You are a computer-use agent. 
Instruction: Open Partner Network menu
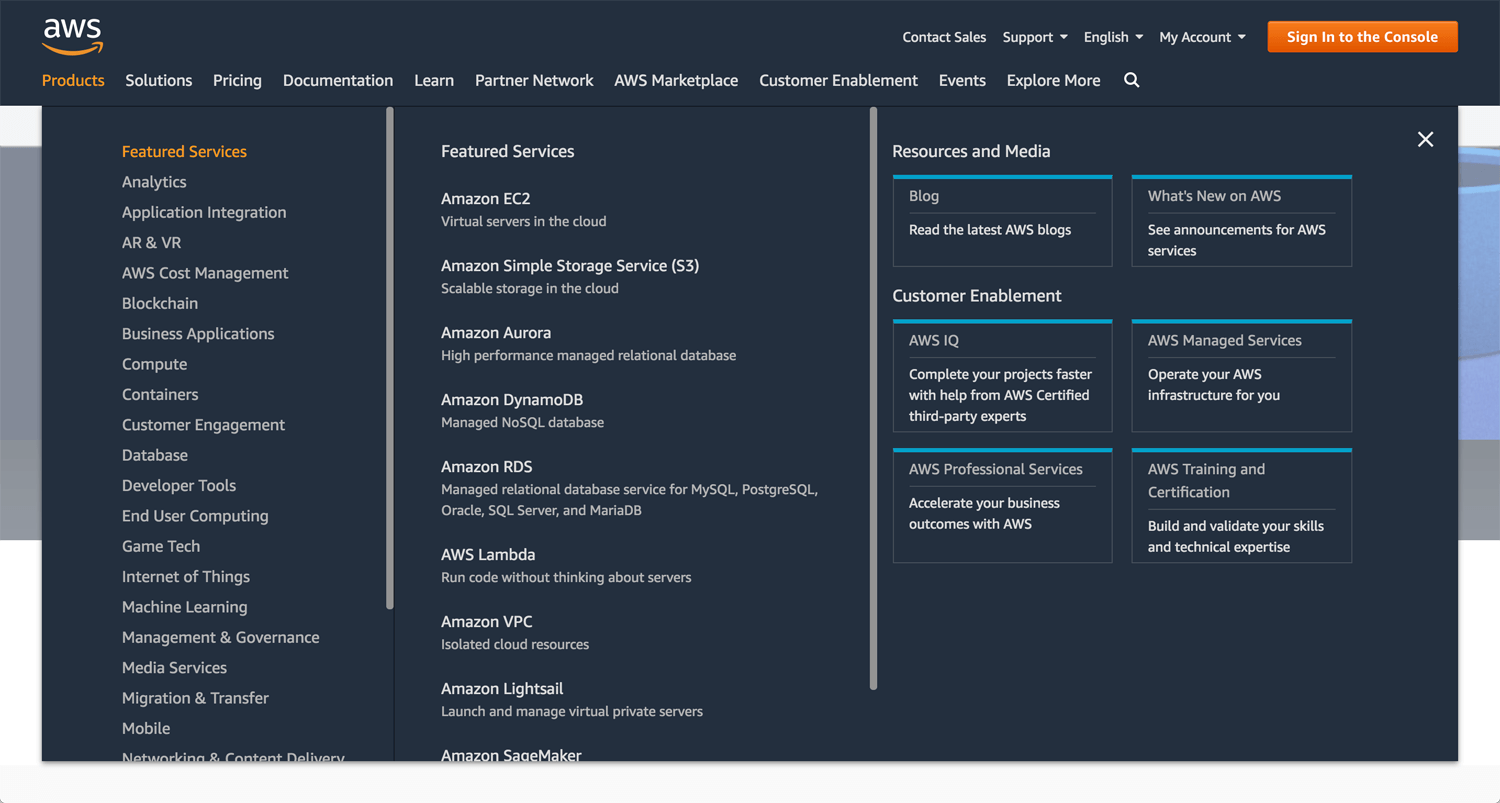click(x=534, y=80)
